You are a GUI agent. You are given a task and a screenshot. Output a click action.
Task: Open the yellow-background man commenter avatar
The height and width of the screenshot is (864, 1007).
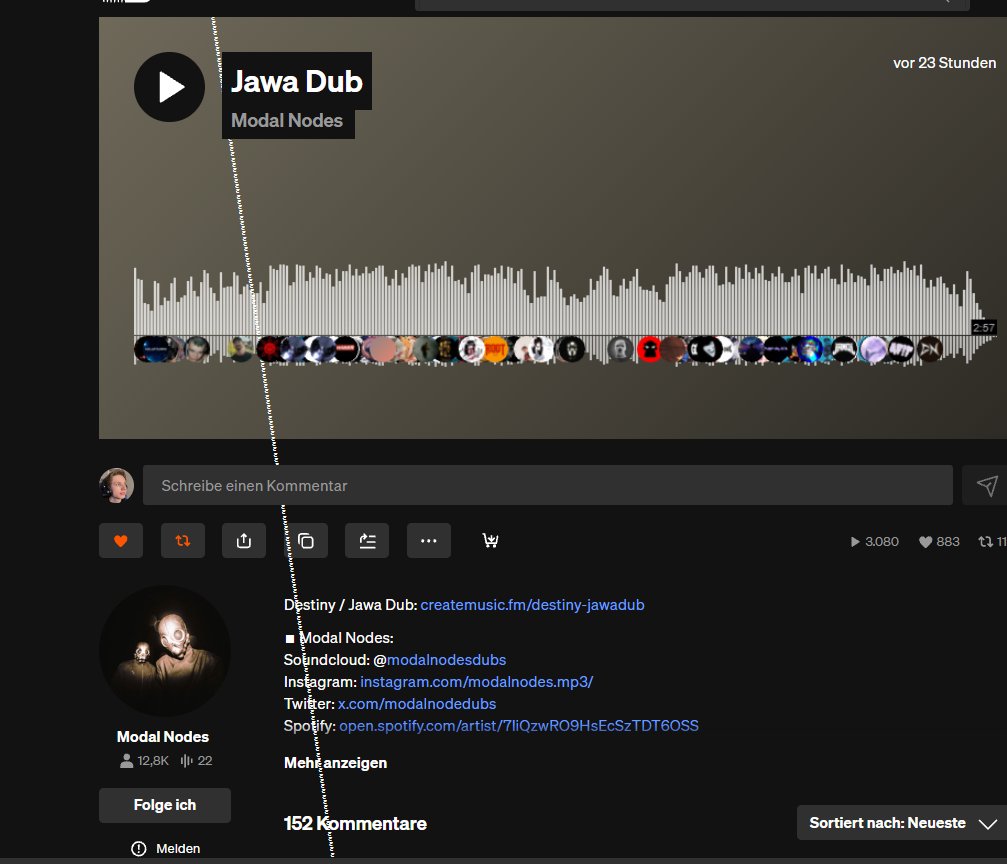point(240,349)
